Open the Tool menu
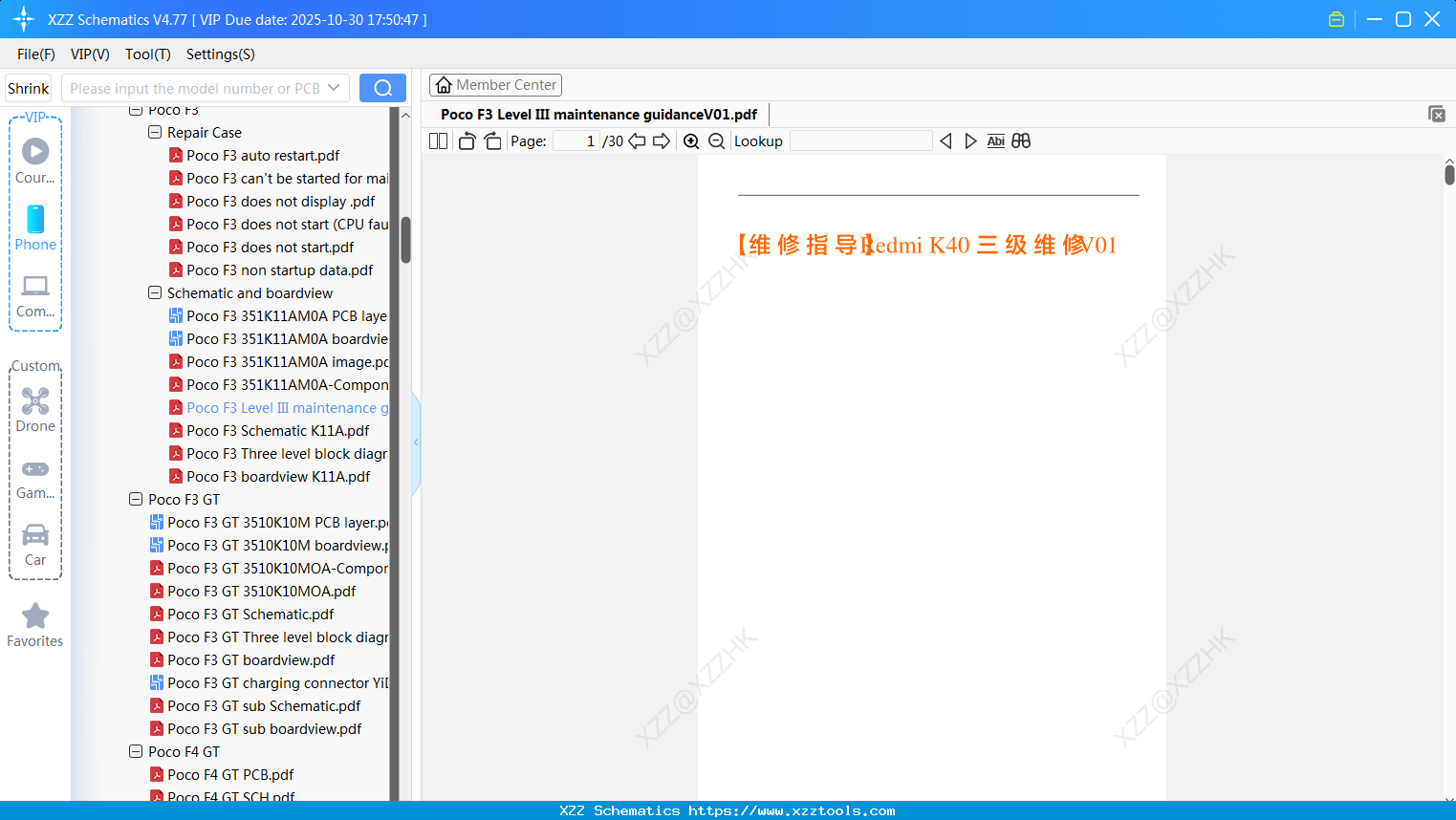The image size is (1456, 820). [147, 54]
